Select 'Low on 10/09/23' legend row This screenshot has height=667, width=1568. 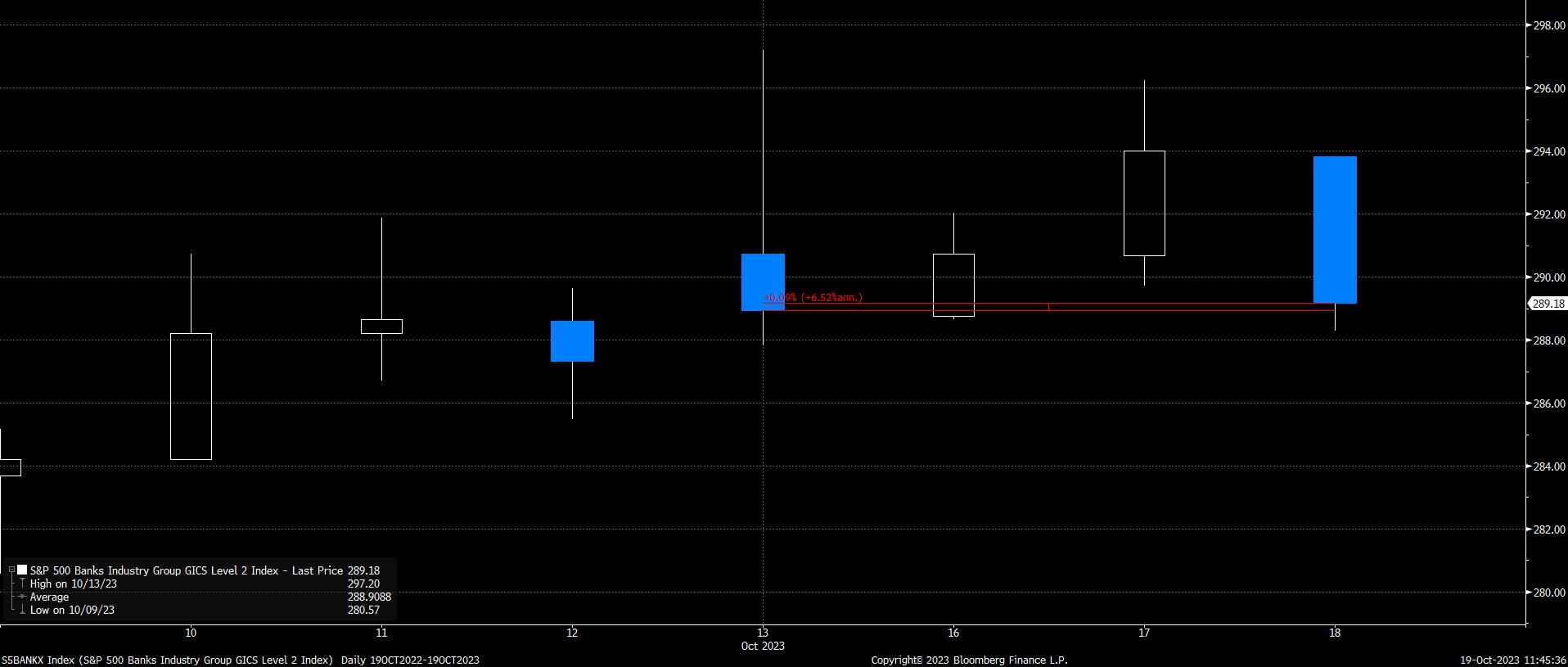coord(72,610)
